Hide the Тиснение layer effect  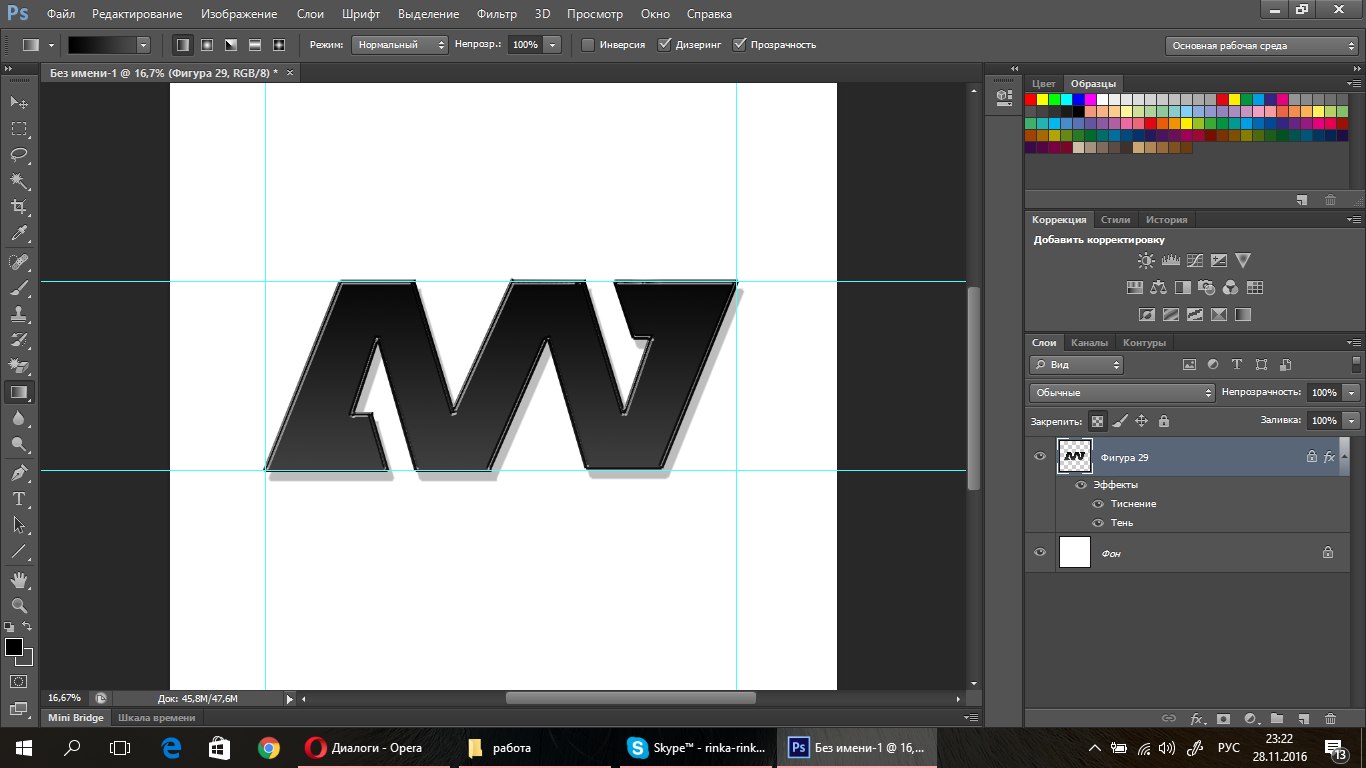(1098, 504)
